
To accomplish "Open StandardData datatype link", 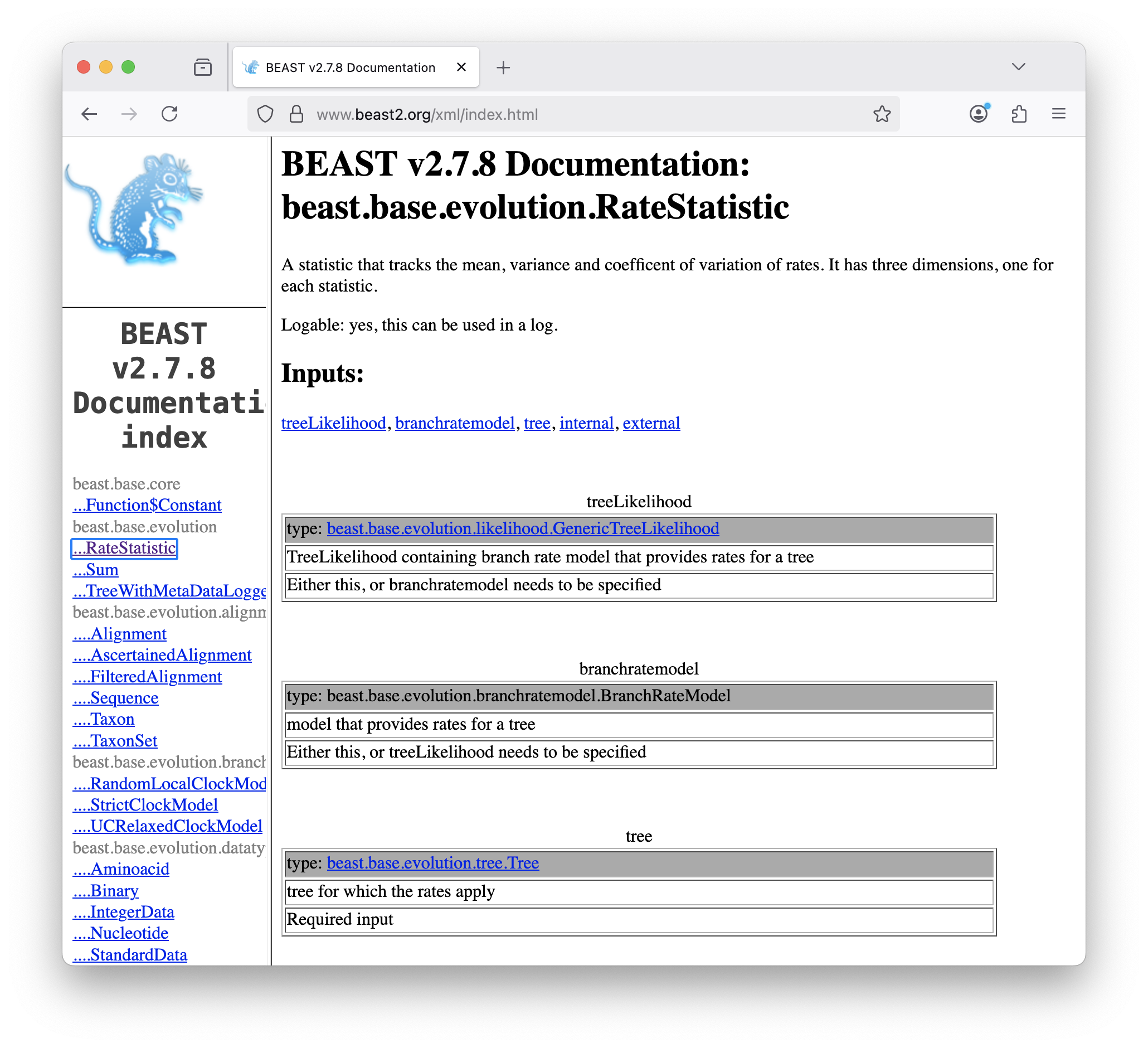I will (x=130, y=954).
